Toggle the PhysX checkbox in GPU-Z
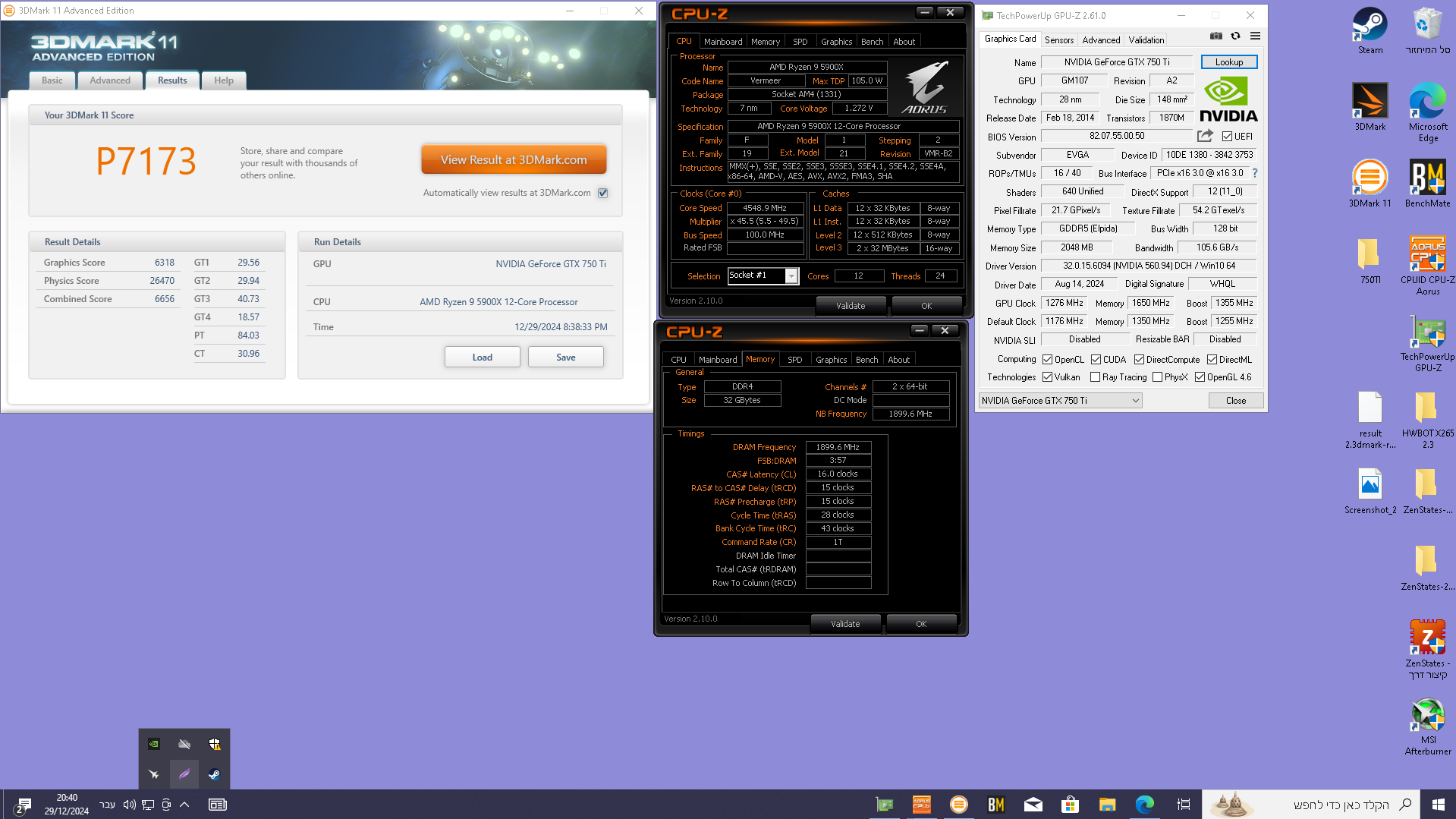Viewport: 1456px width, 819px height. [x=1157, y=377]
